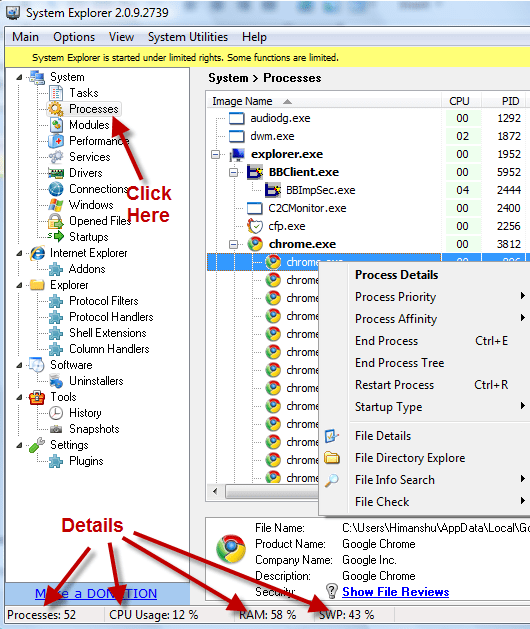This screenshot has width=530, height=629.
Task: Select the Shell Extensions puzzle icon
Action: point(56,333)
